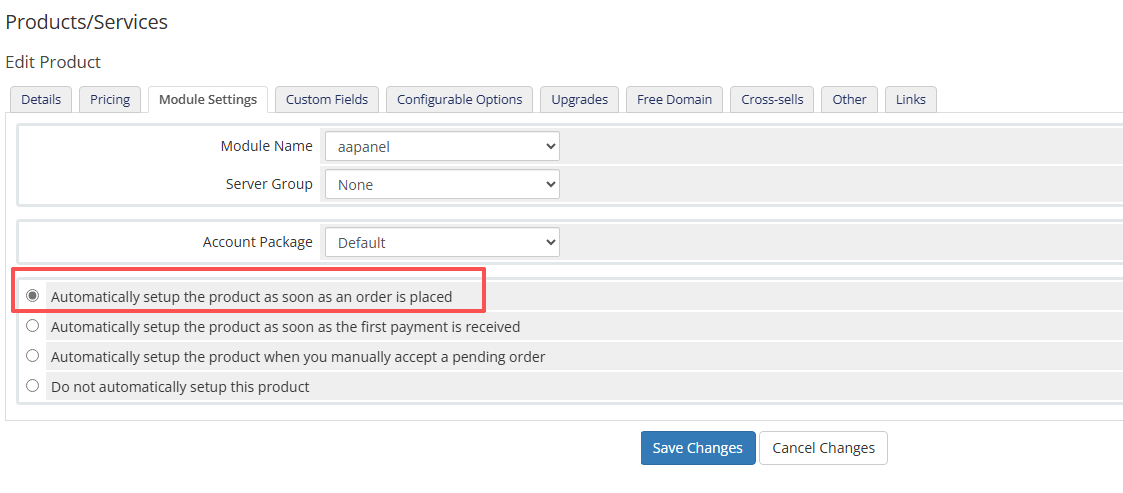The image size is (1123, 493).
Task: Select setup as soon as order is placed
Action: (33, 296)
